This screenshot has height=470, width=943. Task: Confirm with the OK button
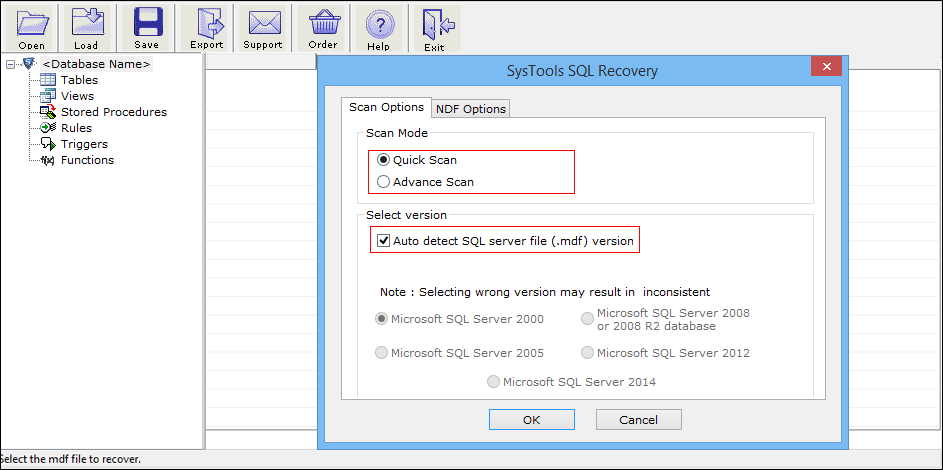tap(532, 420)
